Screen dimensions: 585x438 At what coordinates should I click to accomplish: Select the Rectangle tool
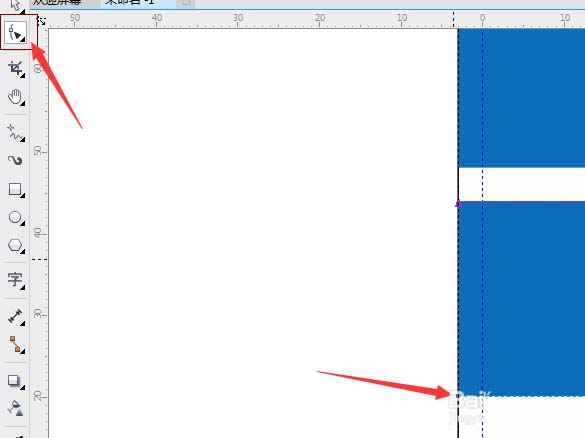coord(16,190)
